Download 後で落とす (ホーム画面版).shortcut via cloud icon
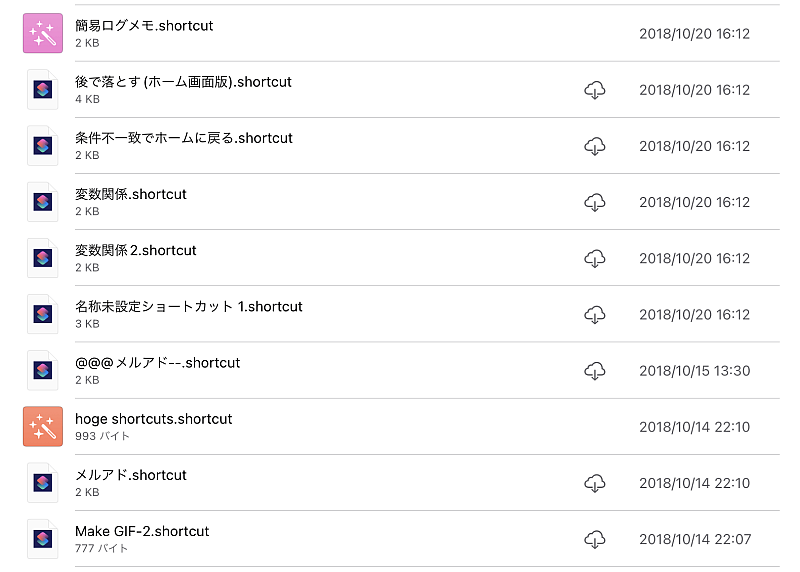The height and width of the screenshot is (572, 800). click(594, 90)
